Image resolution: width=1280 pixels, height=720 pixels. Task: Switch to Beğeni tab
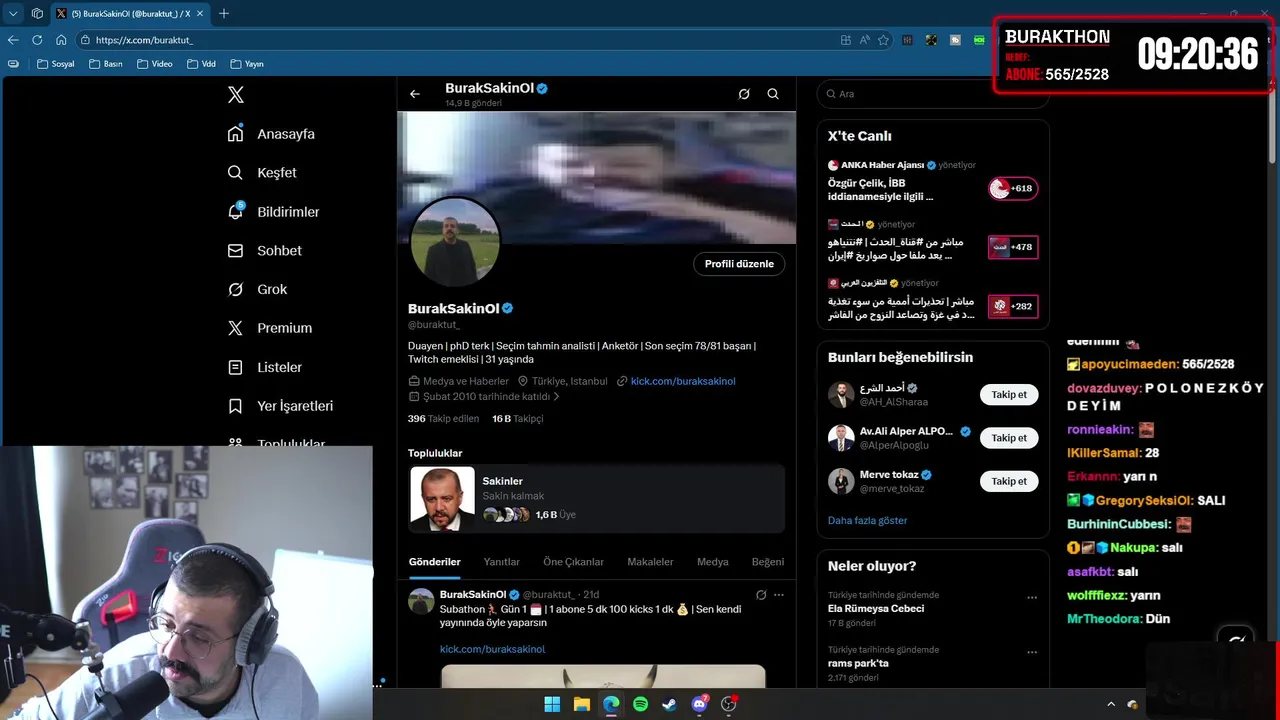pyautogui.click(x=768, y=562)
